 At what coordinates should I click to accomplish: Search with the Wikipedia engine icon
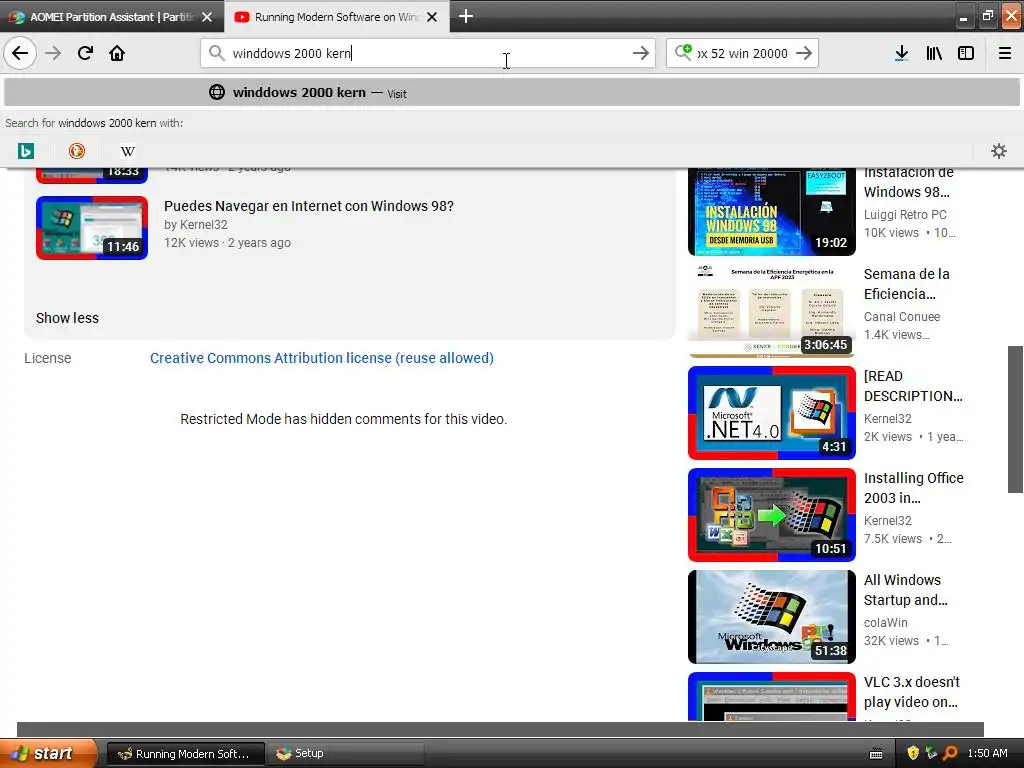(x=127, y=152)
